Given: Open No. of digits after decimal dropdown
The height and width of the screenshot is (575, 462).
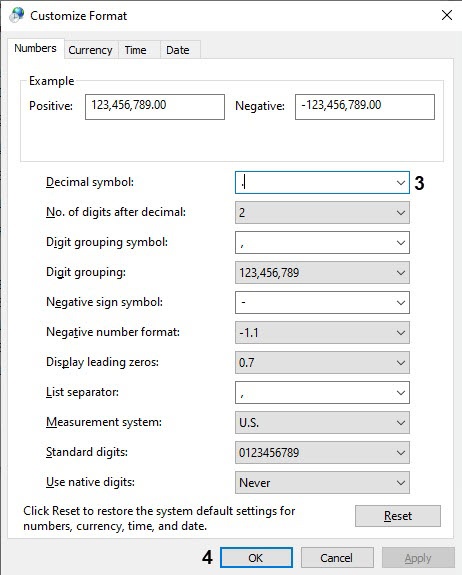Looking at the screenshot, I should point(322,213).
